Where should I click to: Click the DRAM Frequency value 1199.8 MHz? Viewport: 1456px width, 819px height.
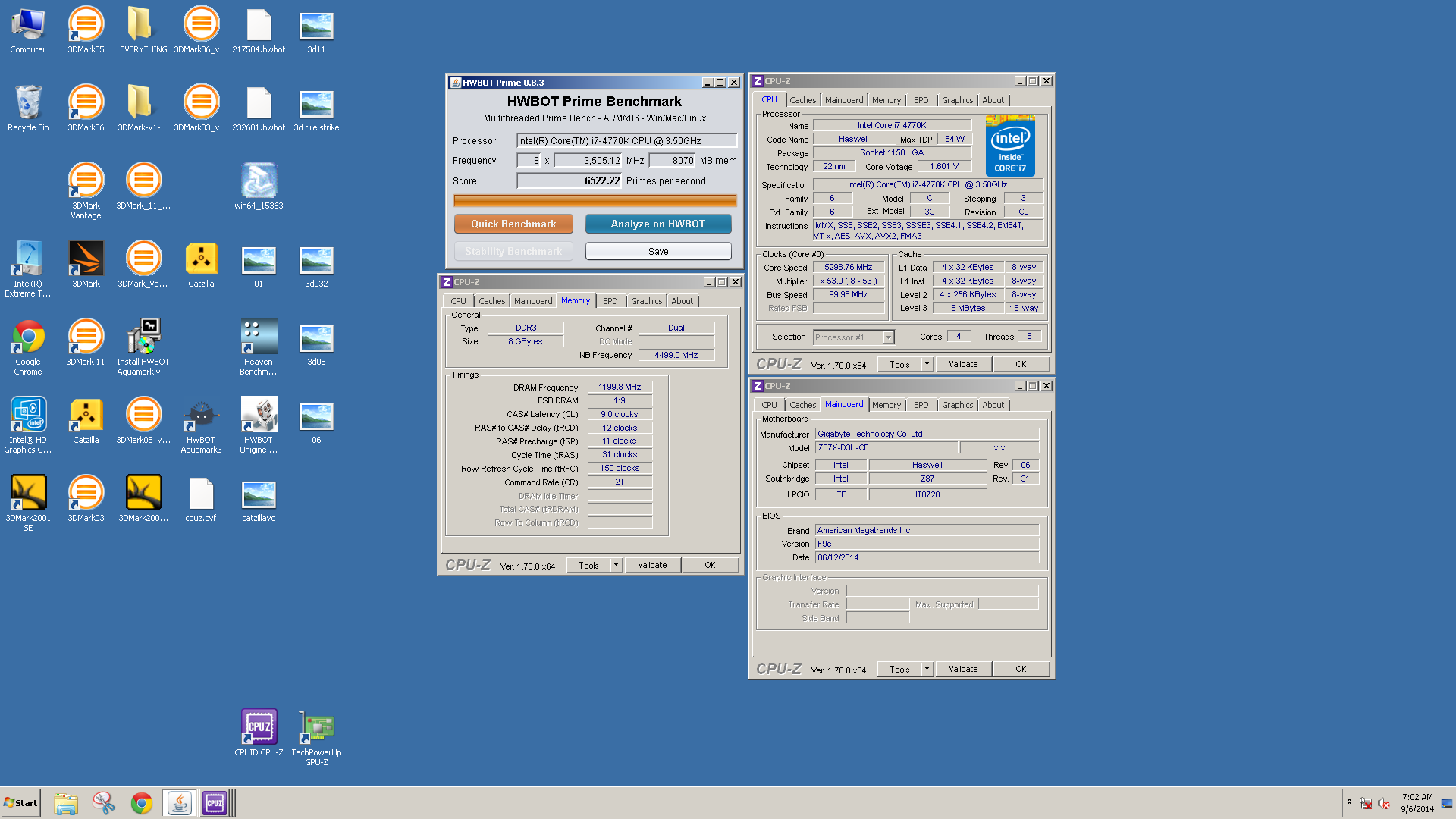(620, 387)
